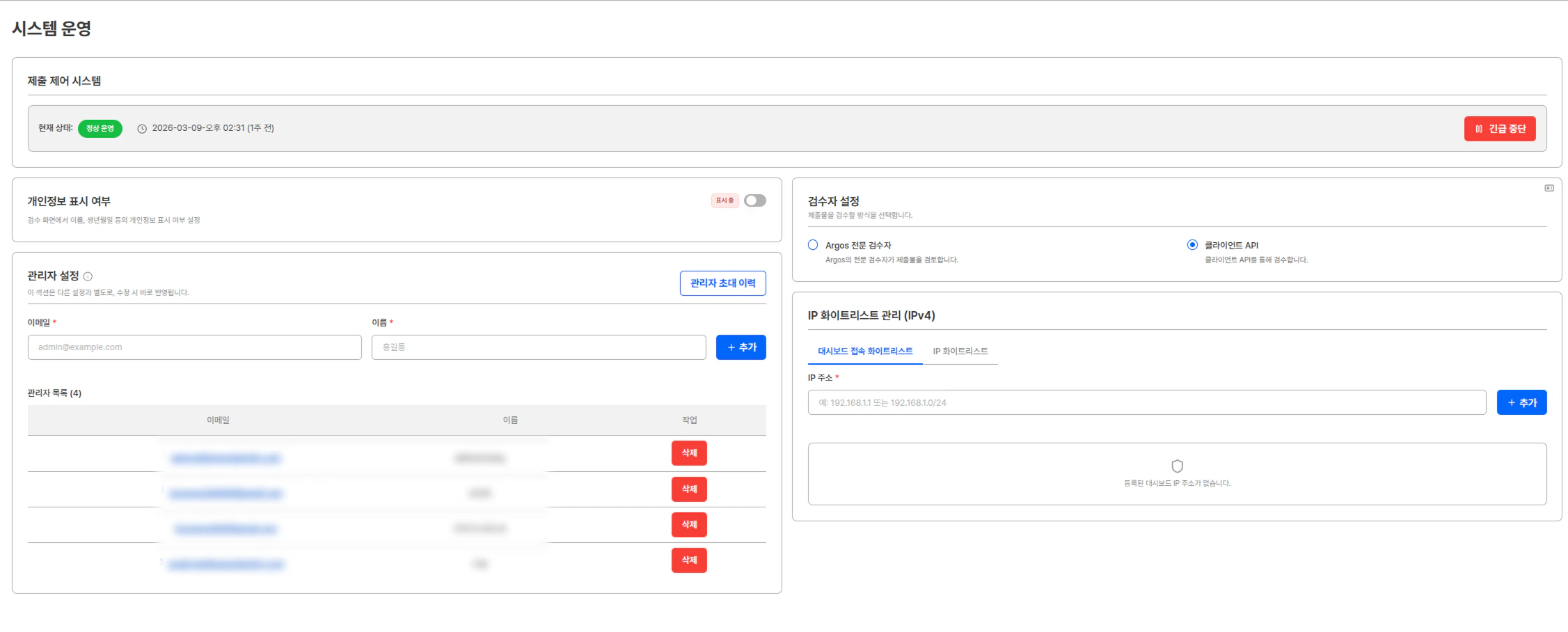The width and height of the screenshot is (1568, 632).
Task: Focus the admin email input field
Action: pyautogui.click(x=195, y=347)
